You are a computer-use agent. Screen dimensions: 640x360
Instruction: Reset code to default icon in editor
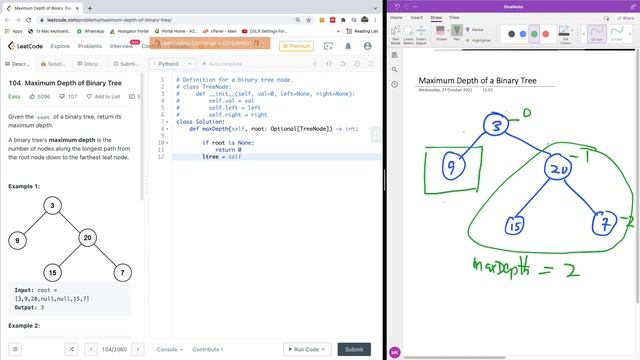[x=343, y=64]
